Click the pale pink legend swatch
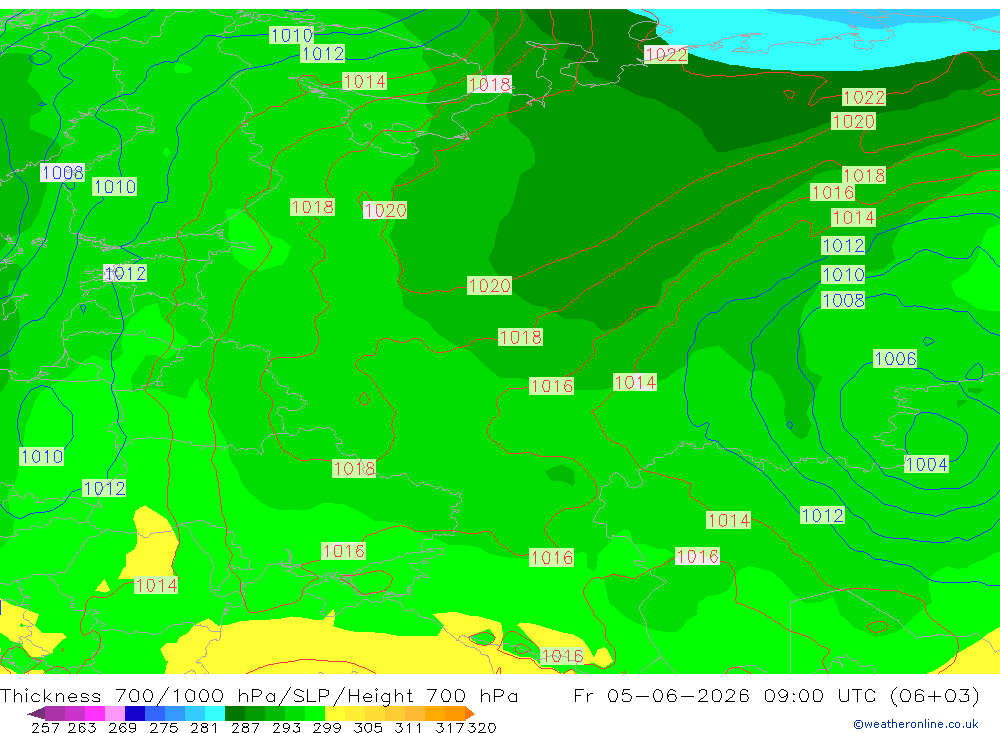 [115, 713]
